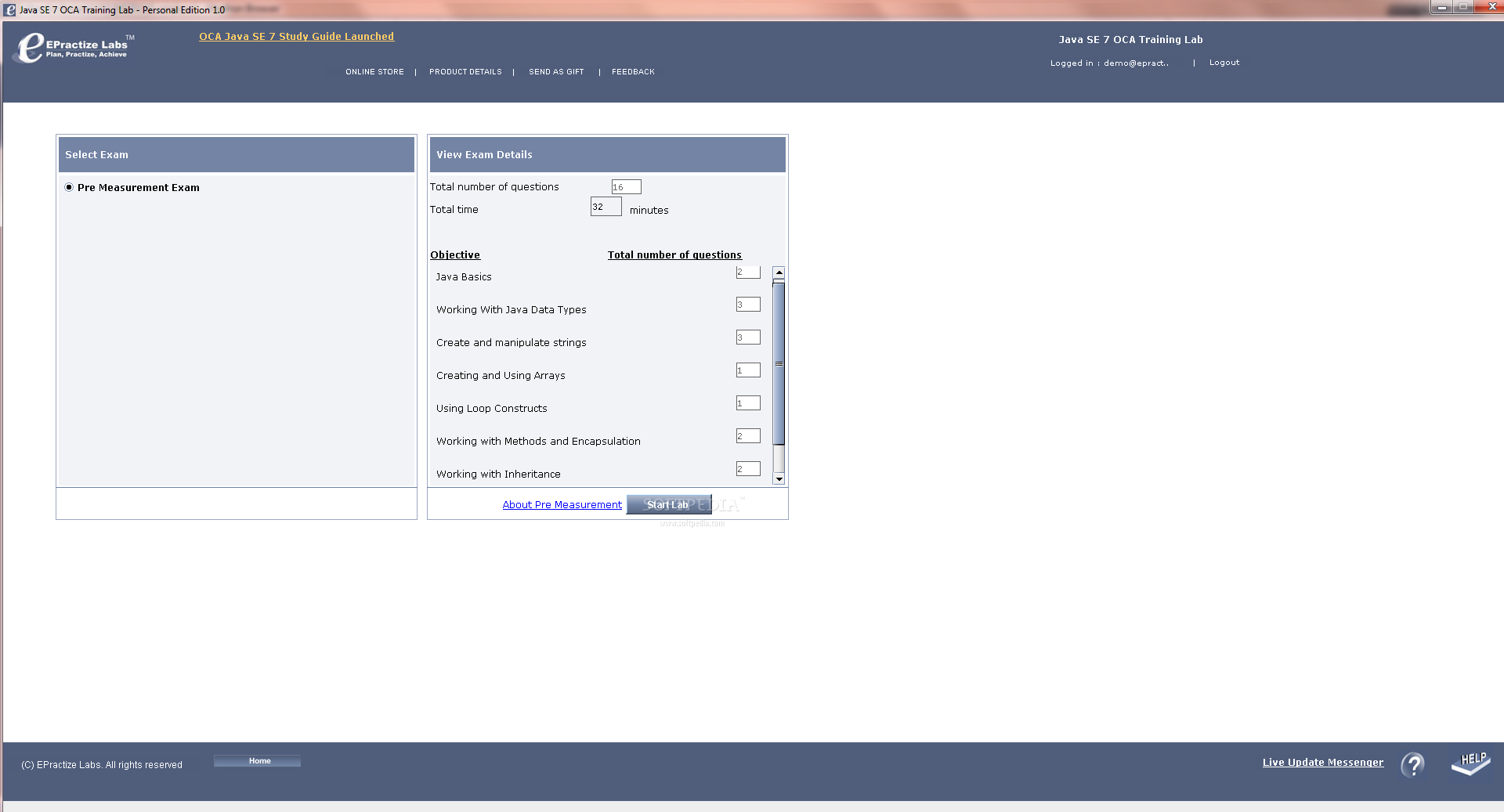Click the EPractize Labs logo
Viewport: 1504px width, 812px height.
74,48
